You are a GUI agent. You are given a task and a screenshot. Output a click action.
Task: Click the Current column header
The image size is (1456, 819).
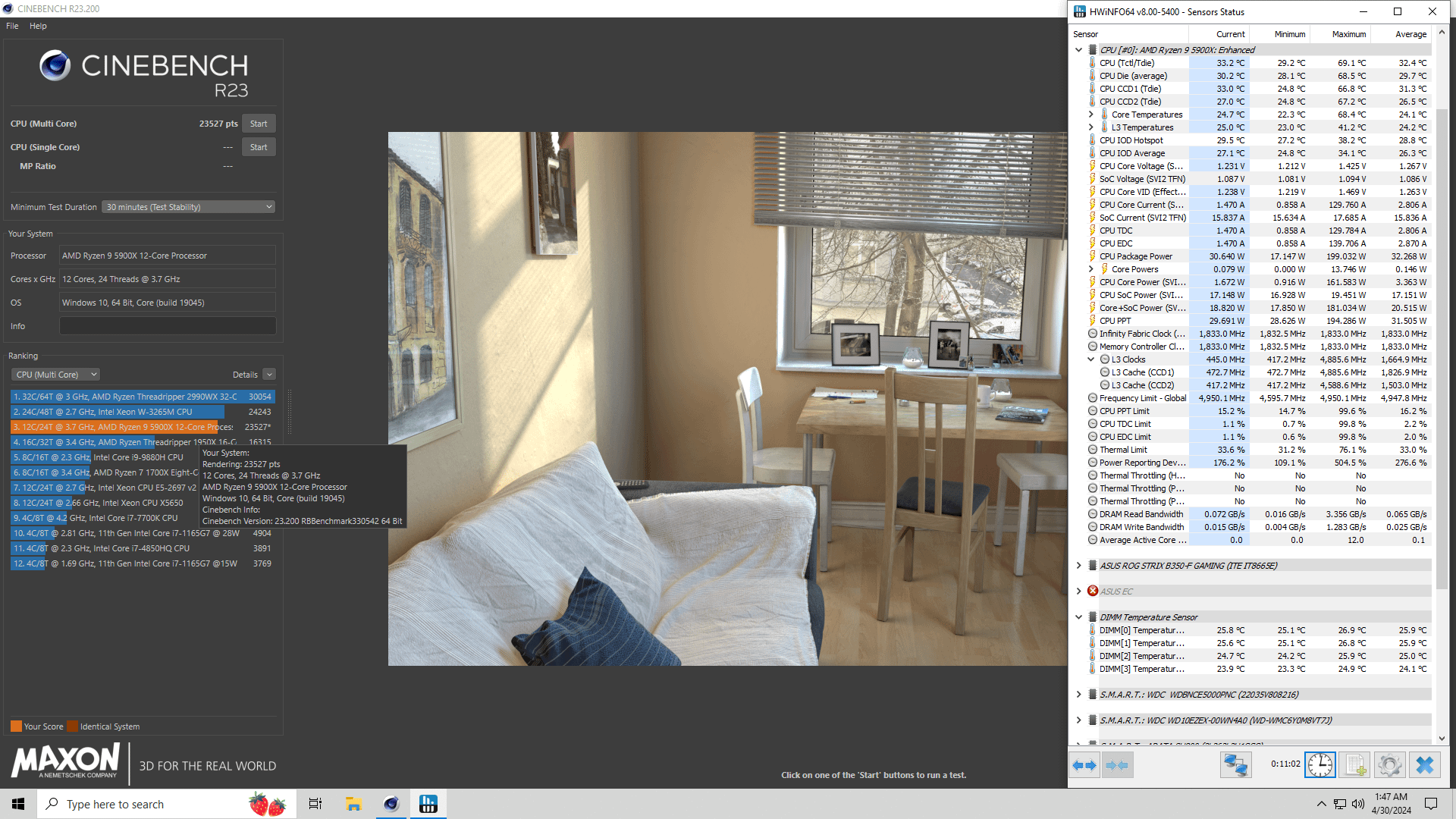point(1219,34)
